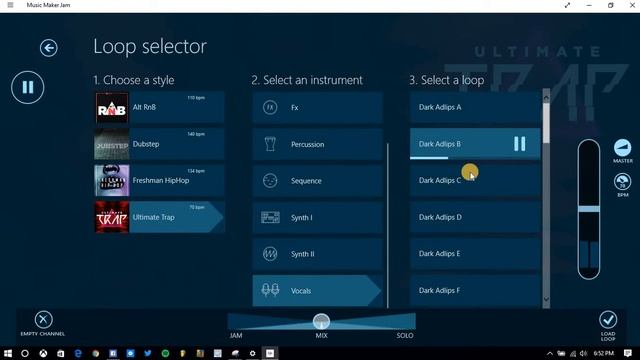
Task: Pause playback with the large pause button
Action: click(x=28, y=87)
